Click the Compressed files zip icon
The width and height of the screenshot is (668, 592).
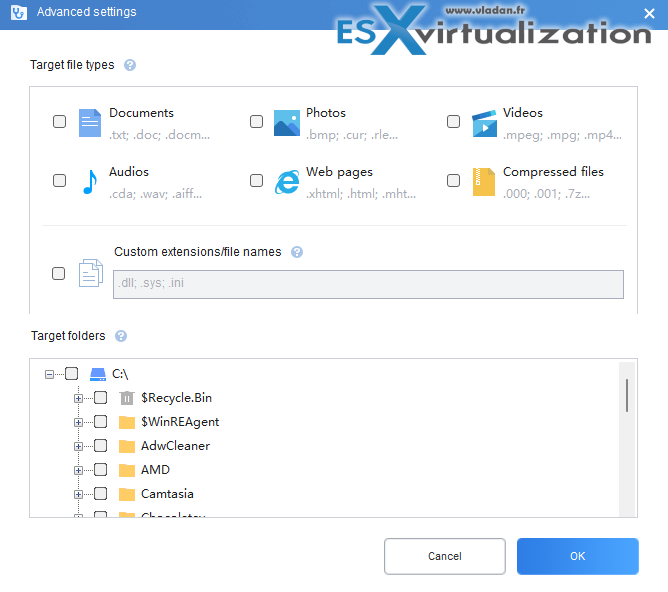(x=484, y=182)
